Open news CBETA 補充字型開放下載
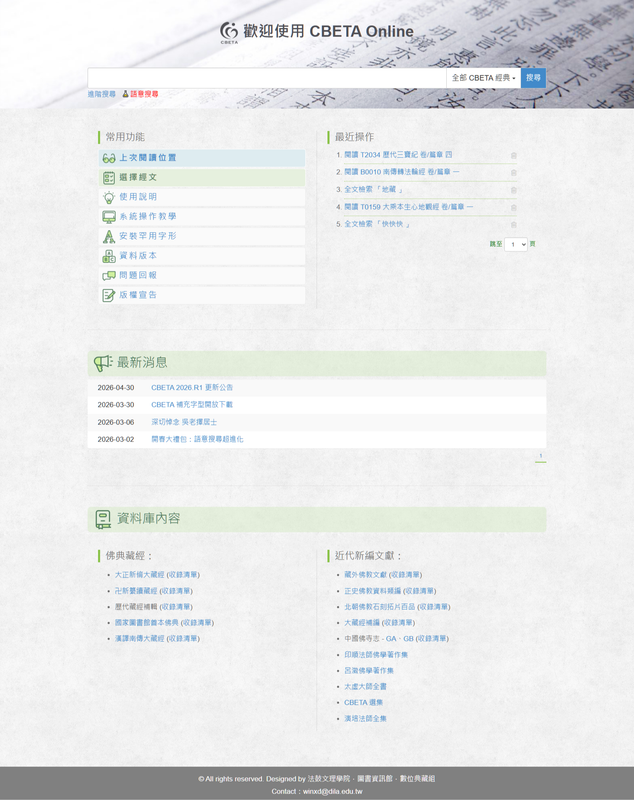The width and height of the screenshot is (634, 800). point(192,405)
